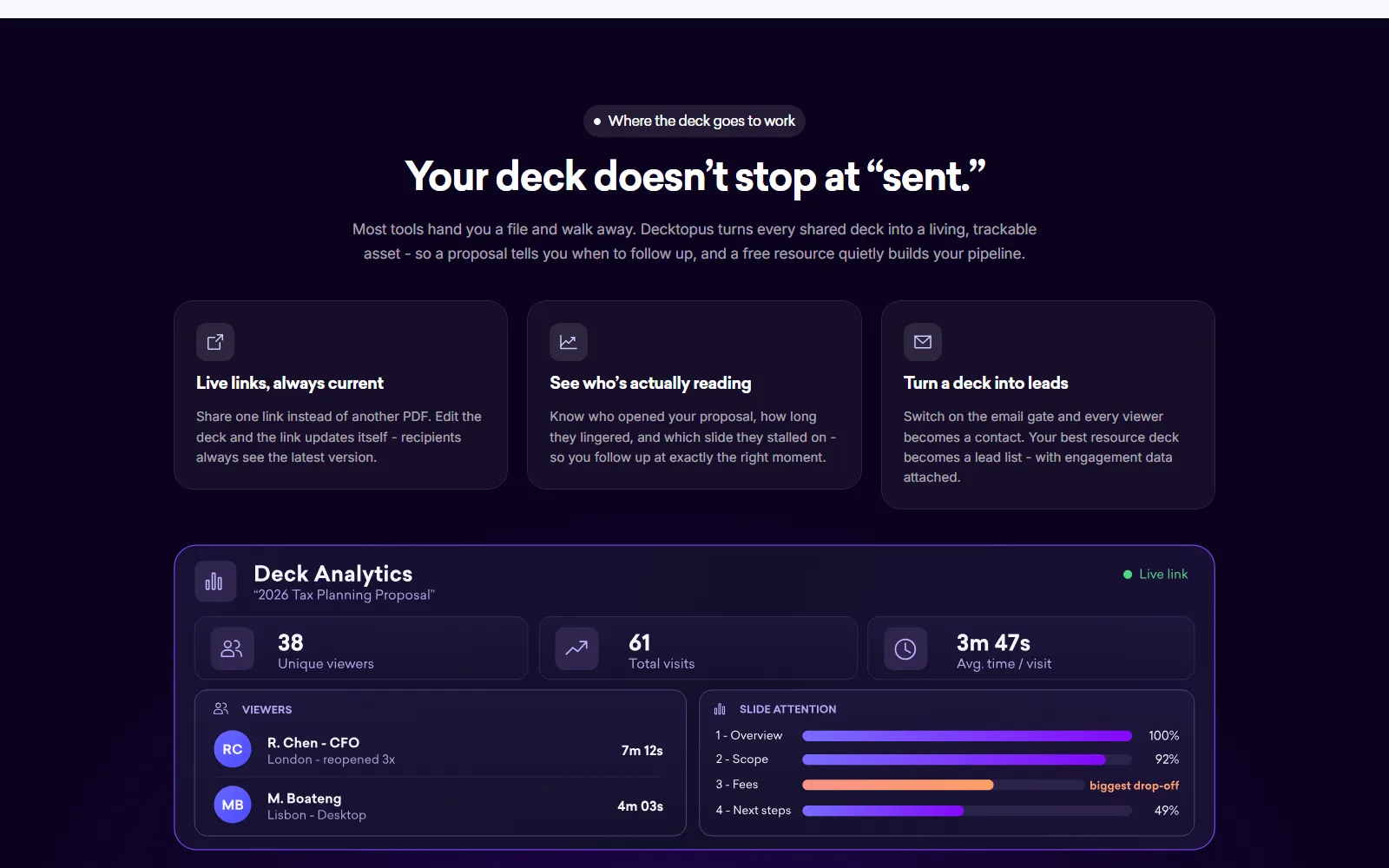Click the 49% value for Next steps

tap(1167, 811)
